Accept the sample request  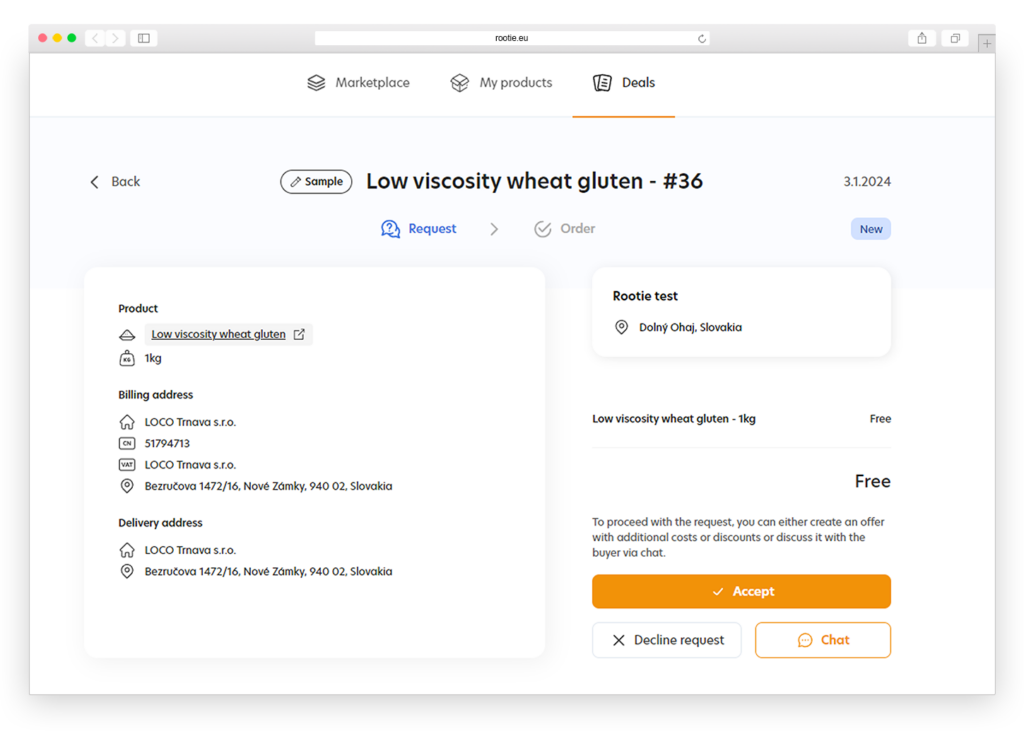point(741,592)
